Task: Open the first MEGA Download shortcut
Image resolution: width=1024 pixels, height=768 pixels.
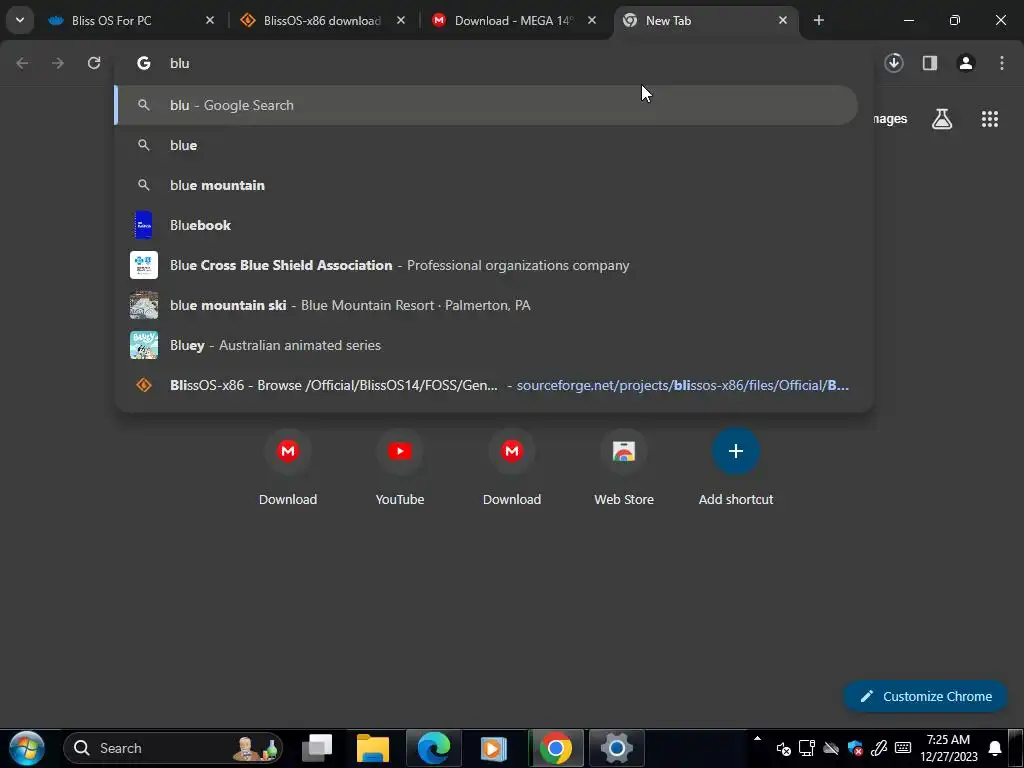Action: pyautogui.click(x=287, y=468)
